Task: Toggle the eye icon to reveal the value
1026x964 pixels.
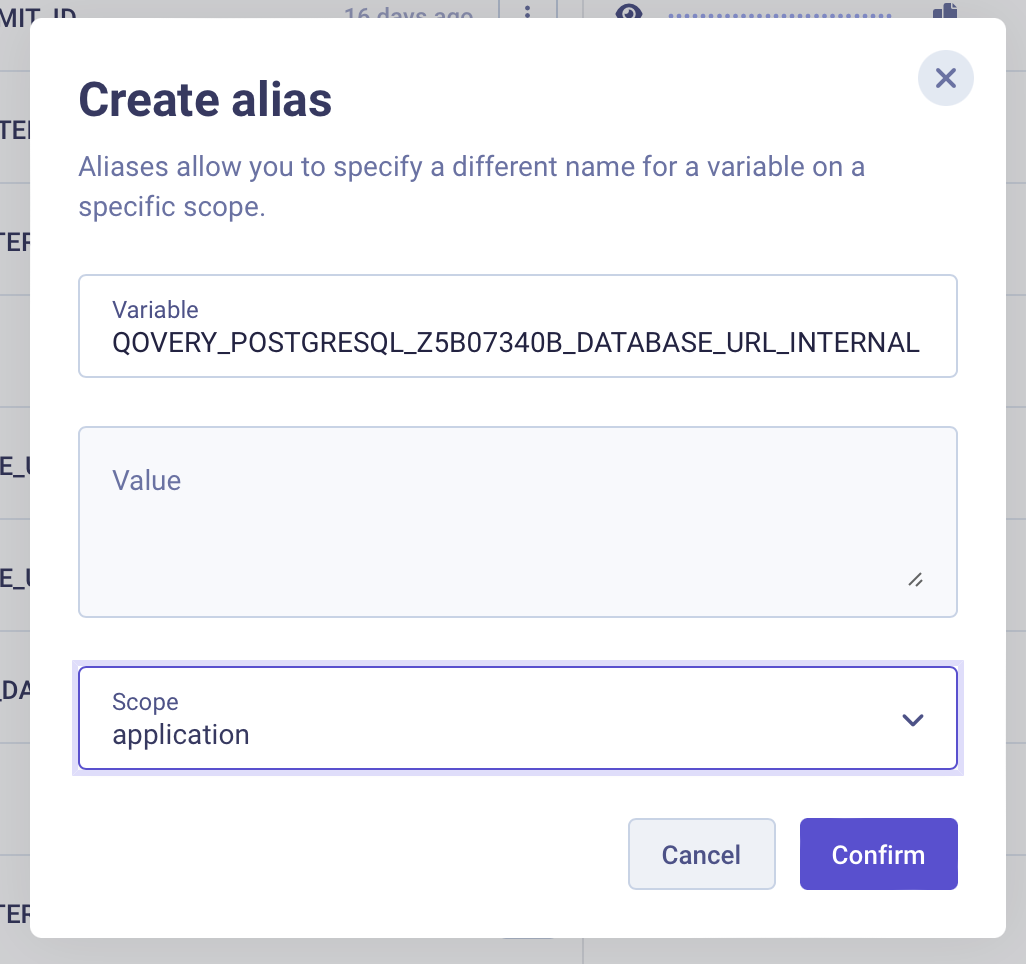Action: (628, 11)
